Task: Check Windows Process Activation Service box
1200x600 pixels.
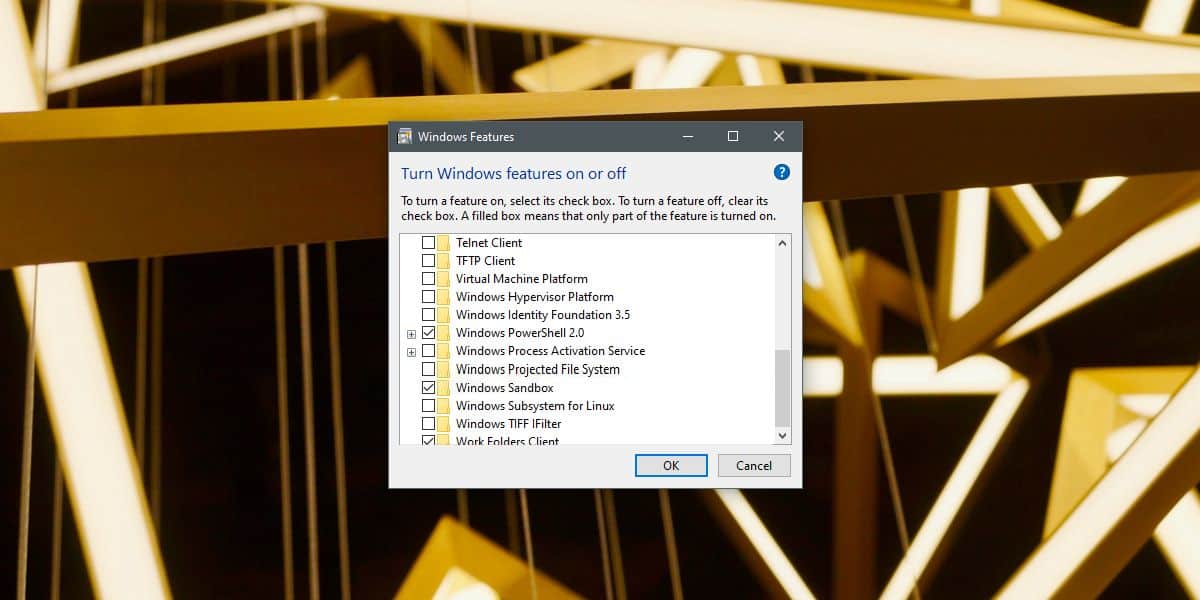Action: click(428, 351)
